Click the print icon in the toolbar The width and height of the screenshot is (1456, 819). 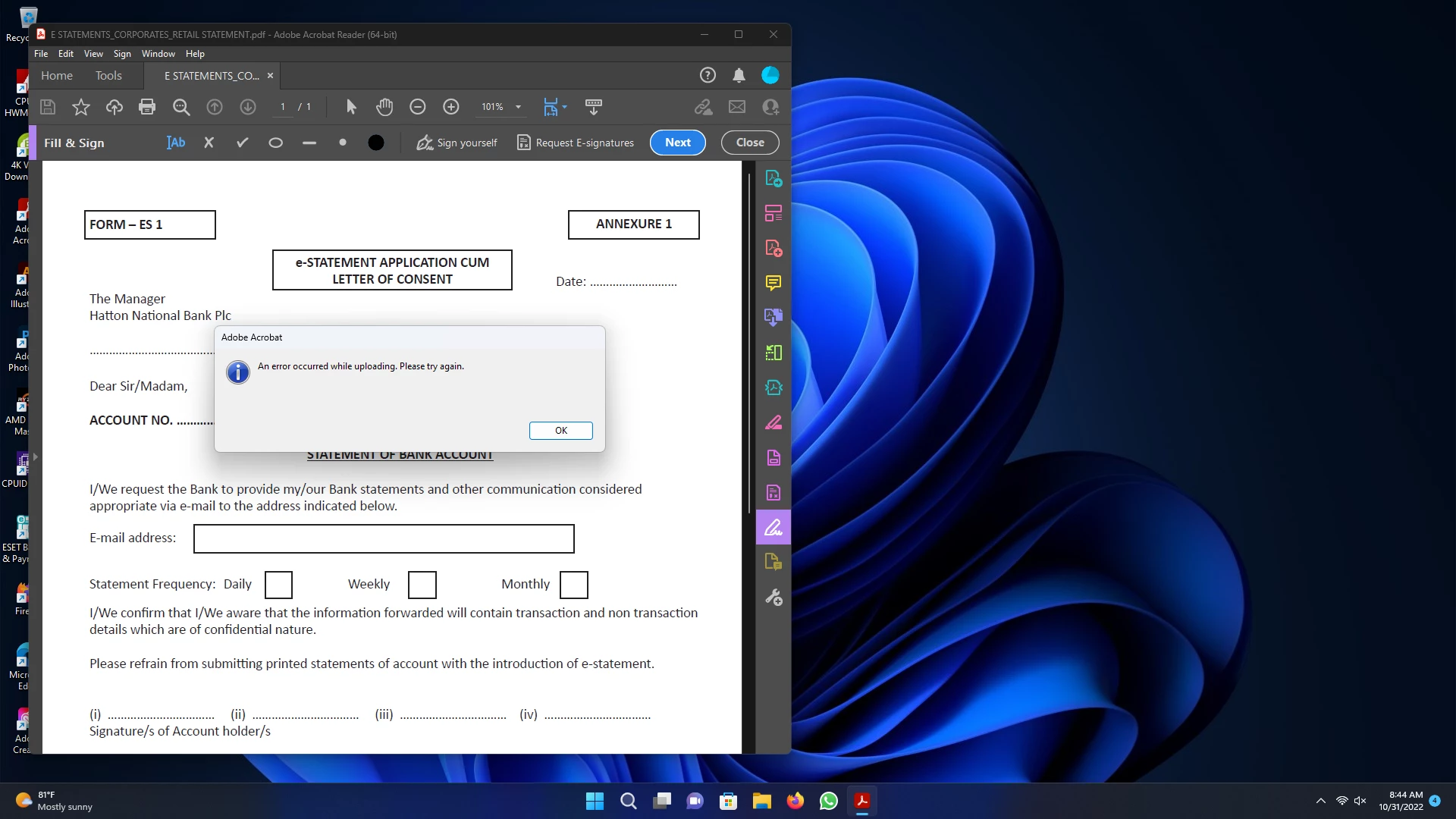click(x=147, y=107)
